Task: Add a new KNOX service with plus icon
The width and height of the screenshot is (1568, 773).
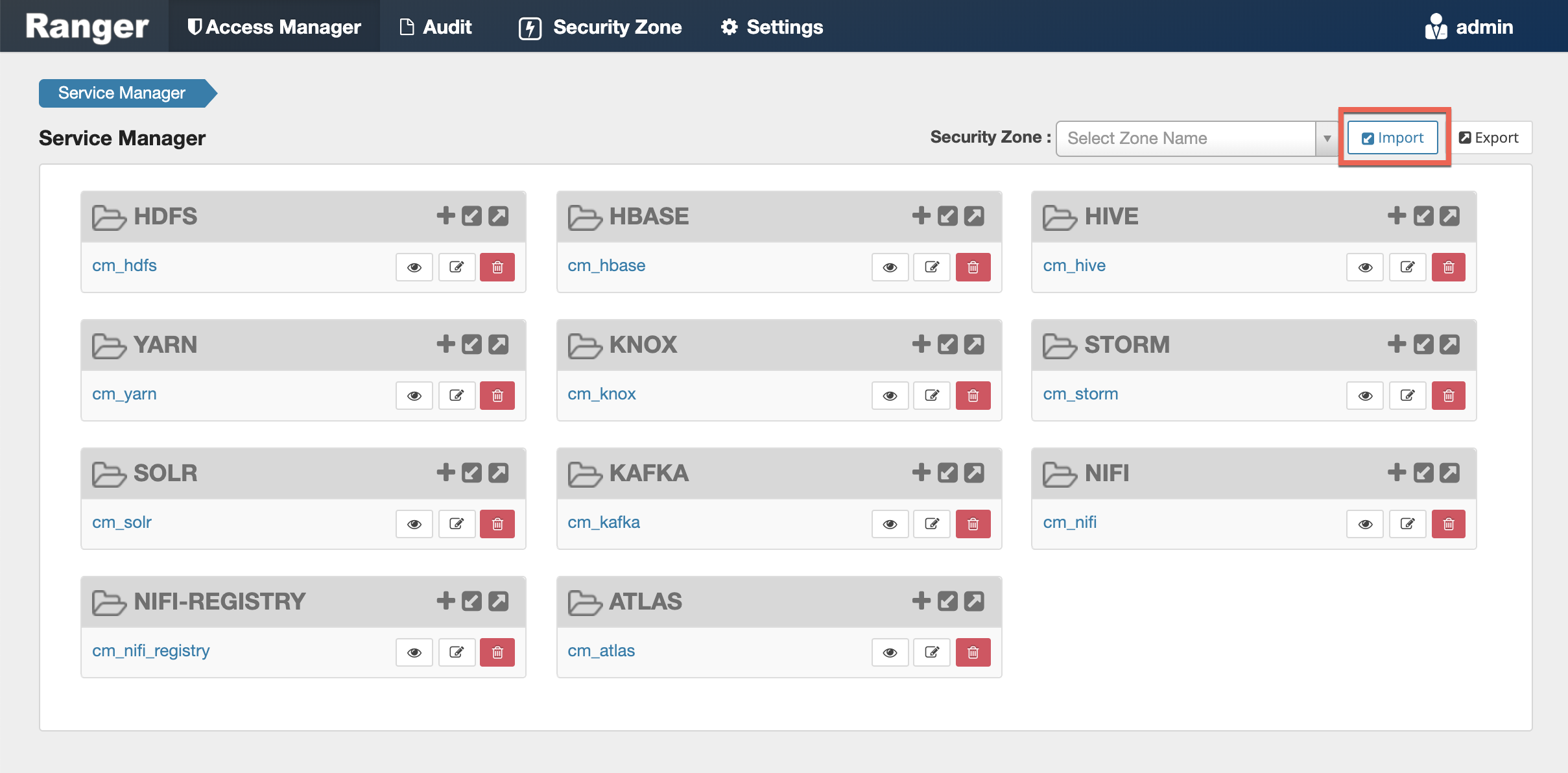Action: click(921, 344)
